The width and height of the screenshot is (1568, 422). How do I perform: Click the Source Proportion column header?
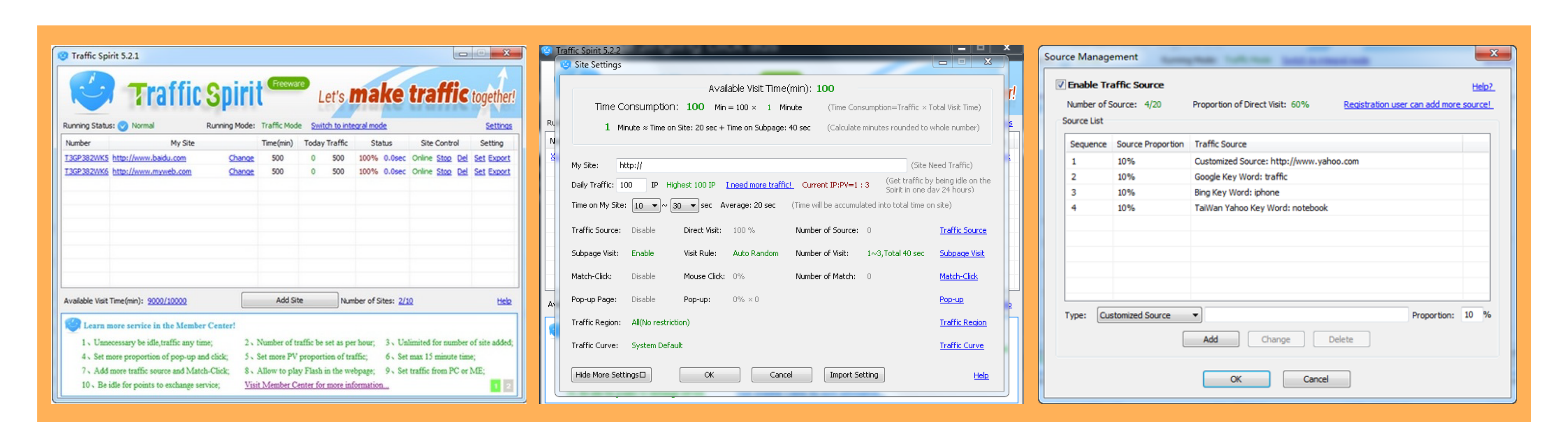point(1150,144)
